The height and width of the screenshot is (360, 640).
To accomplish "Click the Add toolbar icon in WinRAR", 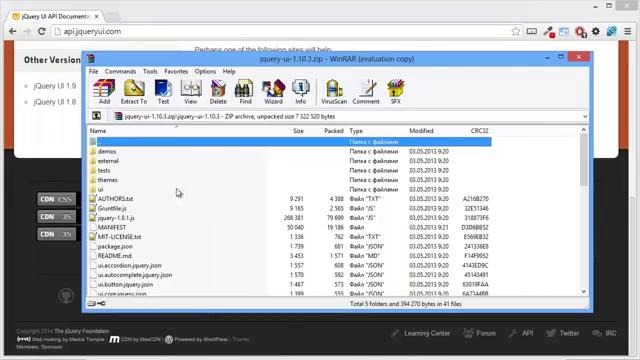I will 104,91.
